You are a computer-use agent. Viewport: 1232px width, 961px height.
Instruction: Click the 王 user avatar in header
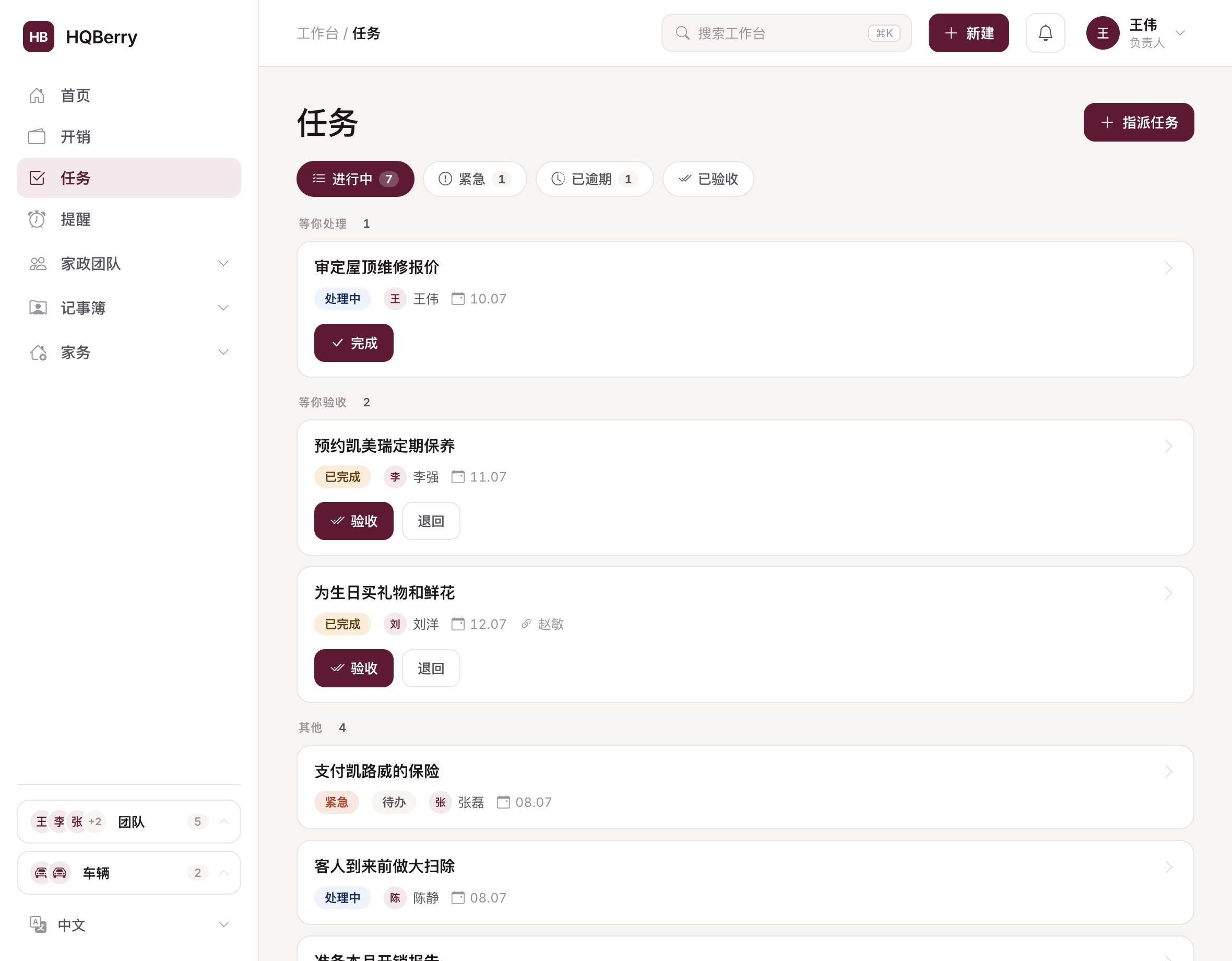1102,33
